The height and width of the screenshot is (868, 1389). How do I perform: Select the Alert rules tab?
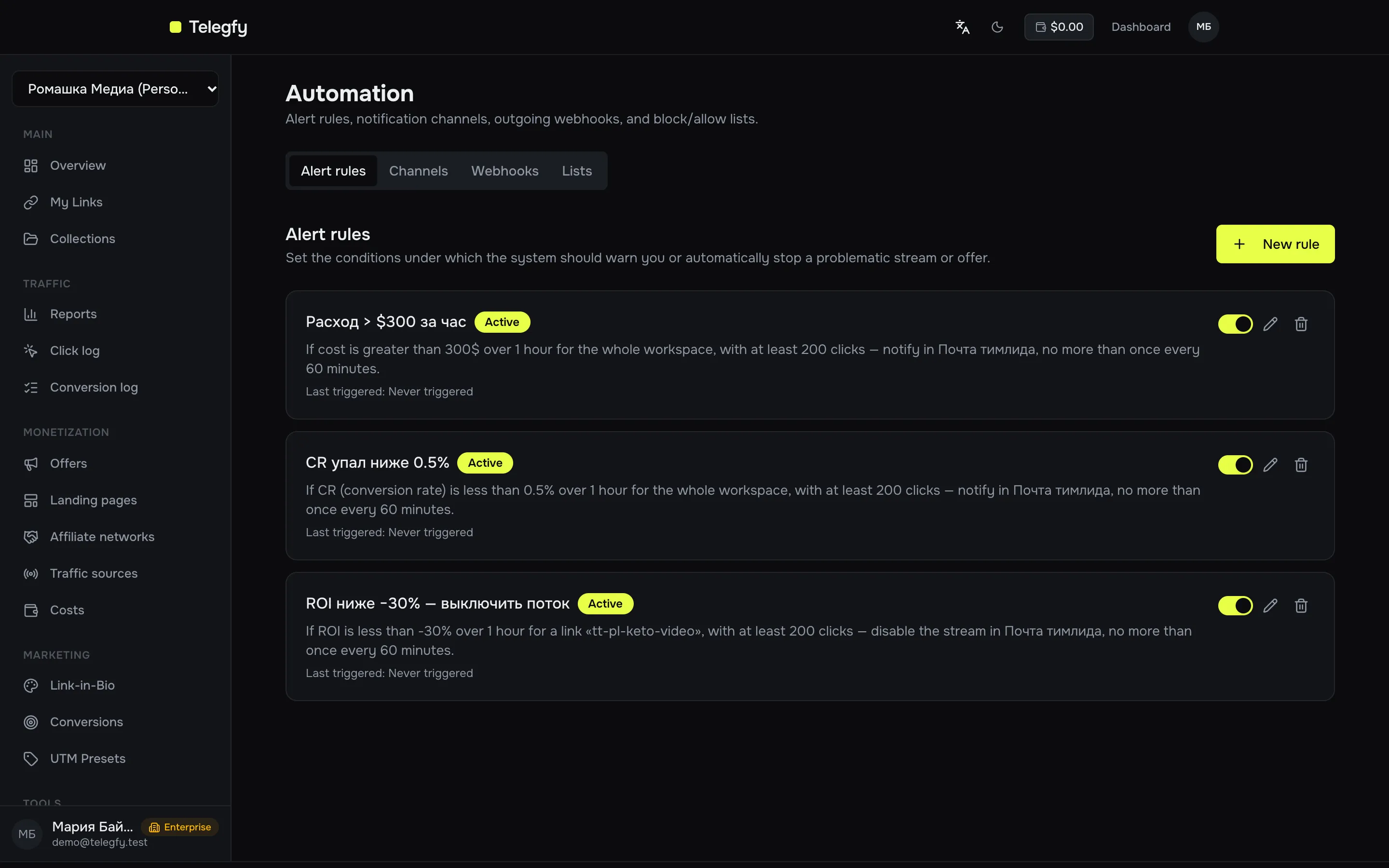(x=333, y=171)
